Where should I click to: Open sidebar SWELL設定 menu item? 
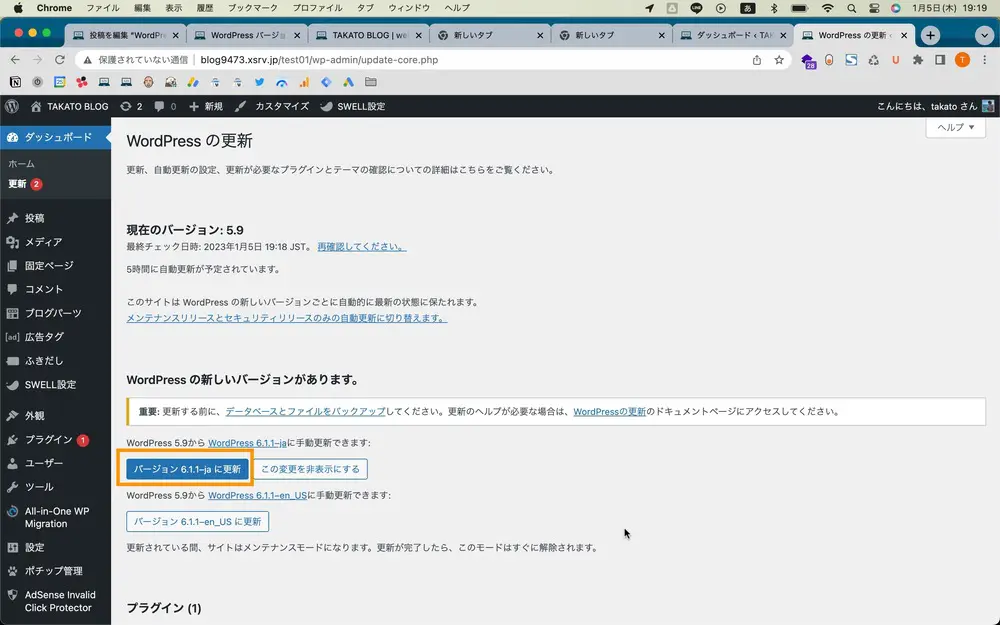[55, 385]
